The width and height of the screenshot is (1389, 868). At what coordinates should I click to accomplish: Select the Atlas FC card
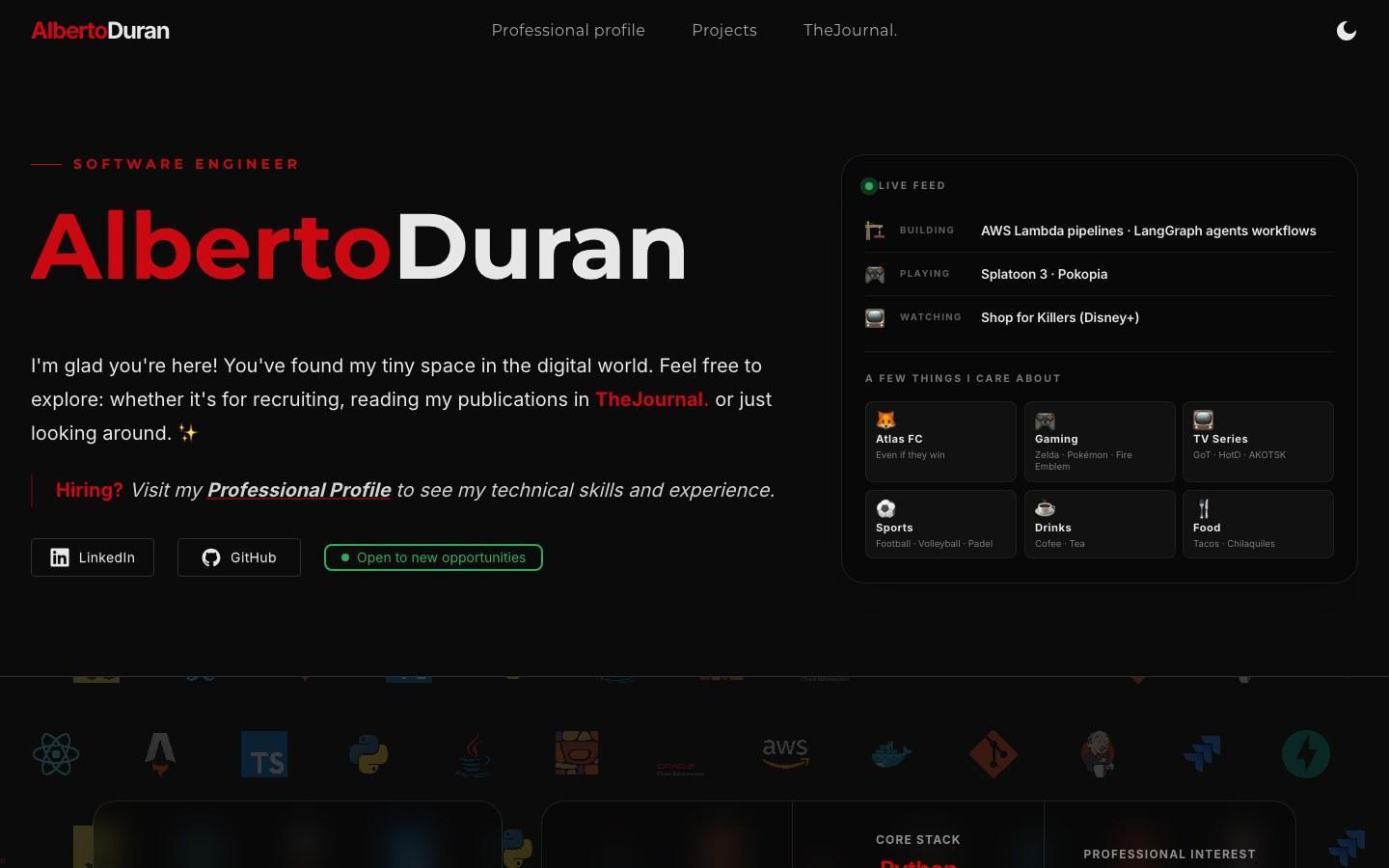940,442
